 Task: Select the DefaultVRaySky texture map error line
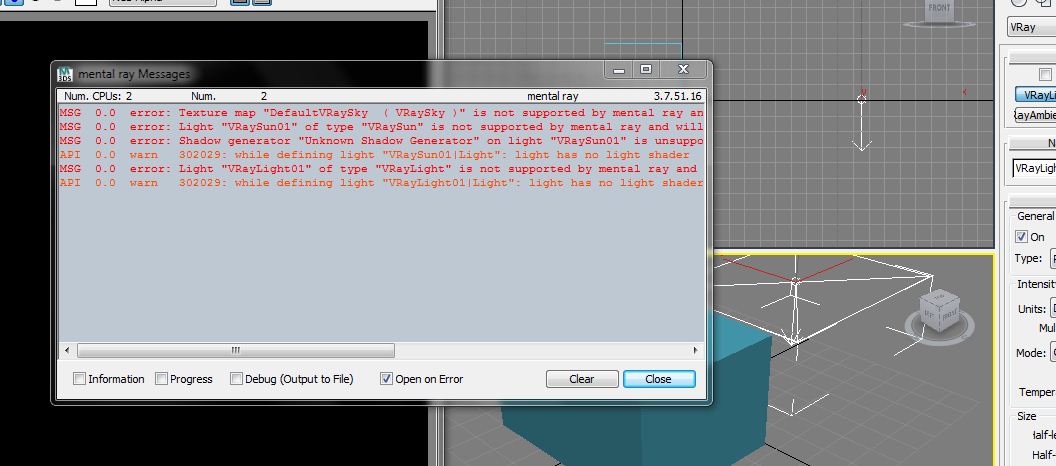click(381, 113)
